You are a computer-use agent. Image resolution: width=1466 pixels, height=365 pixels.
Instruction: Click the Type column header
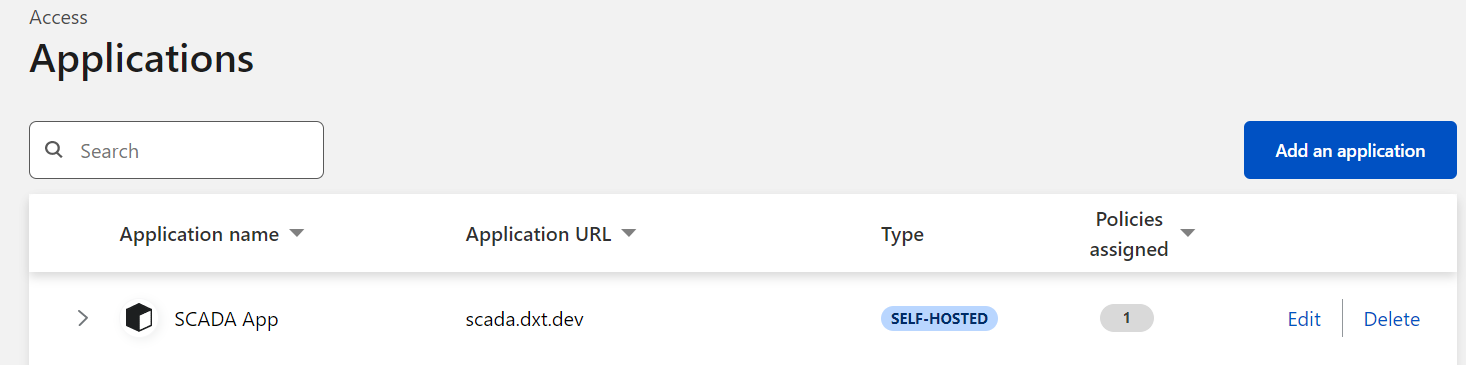[x=902, y=235]
